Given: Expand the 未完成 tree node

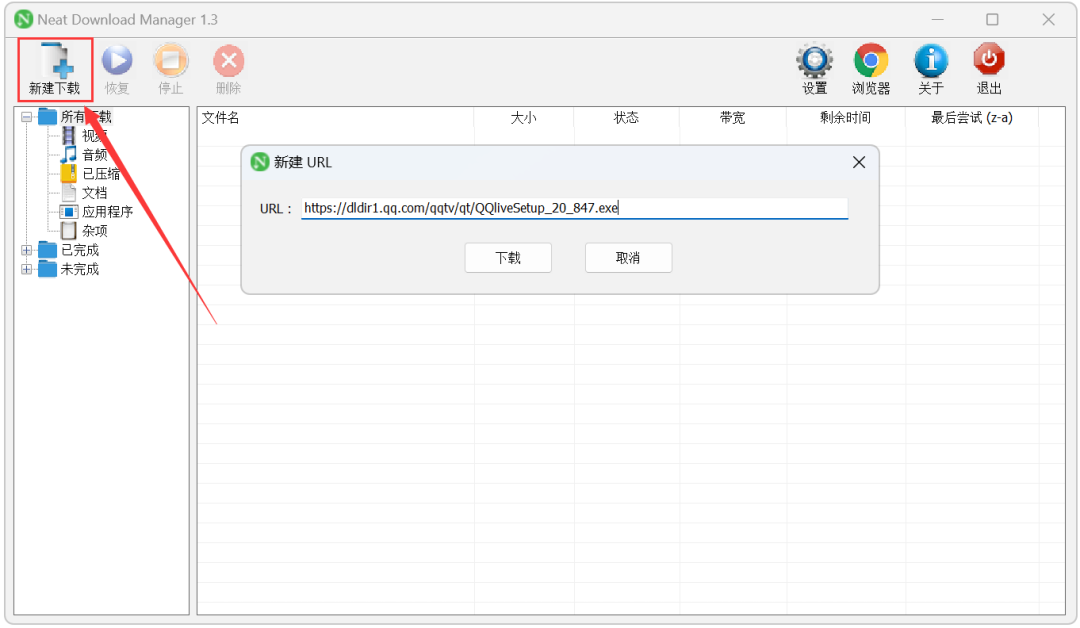Looking at the screenshot, I should pyautogui.click(x=26, y=269).
